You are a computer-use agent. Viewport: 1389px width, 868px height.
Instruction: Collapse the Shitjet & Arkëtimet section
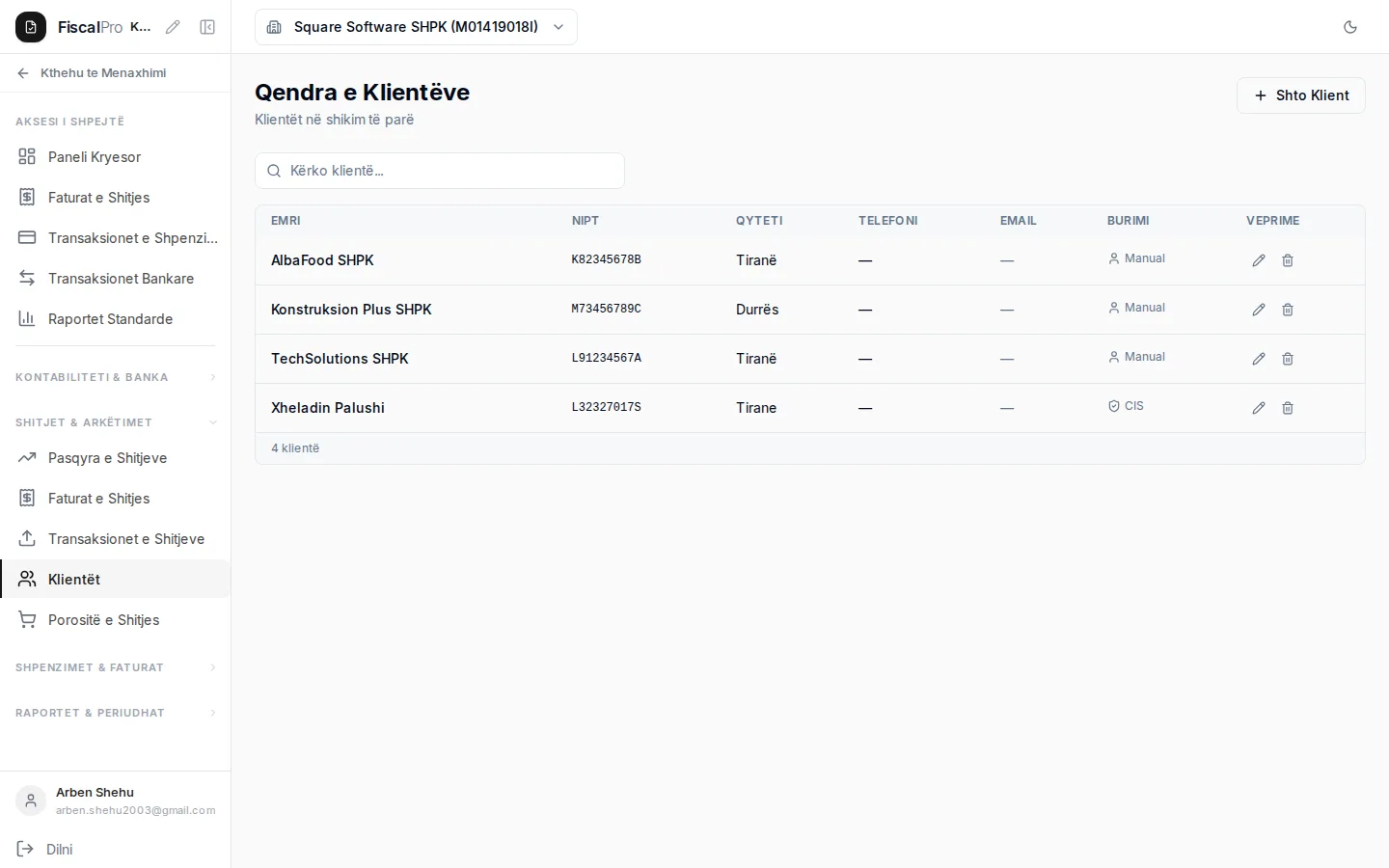tap(116, 422)
